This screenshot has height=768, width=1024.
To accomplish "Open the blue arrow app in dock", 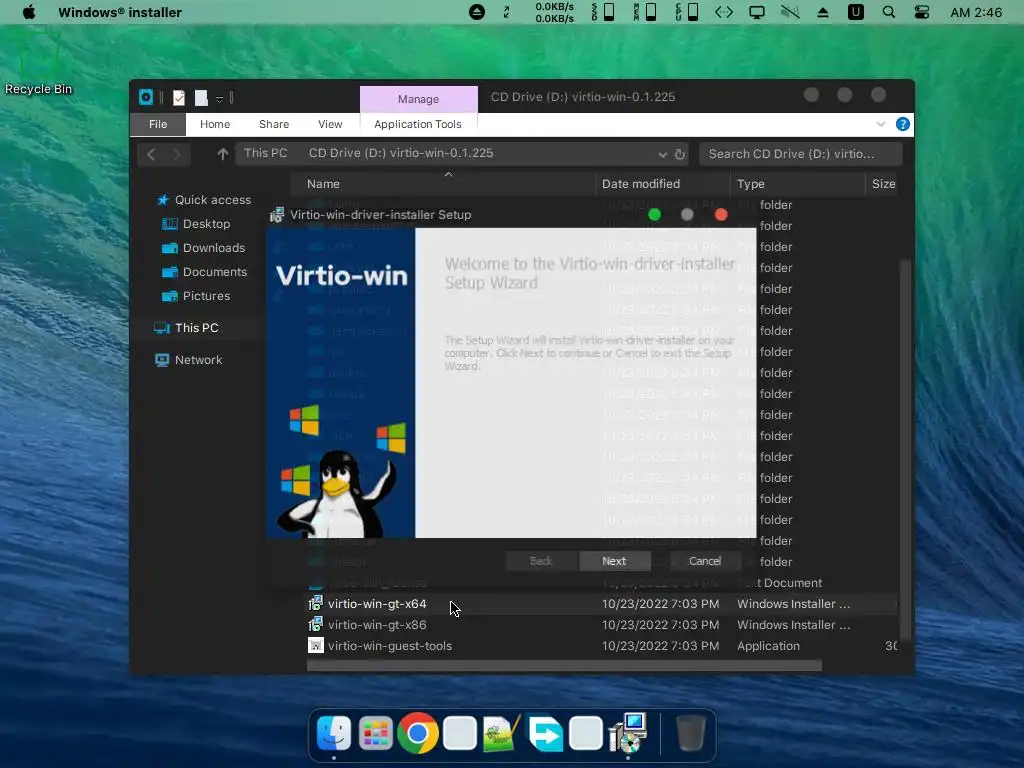I will (545, 733).
